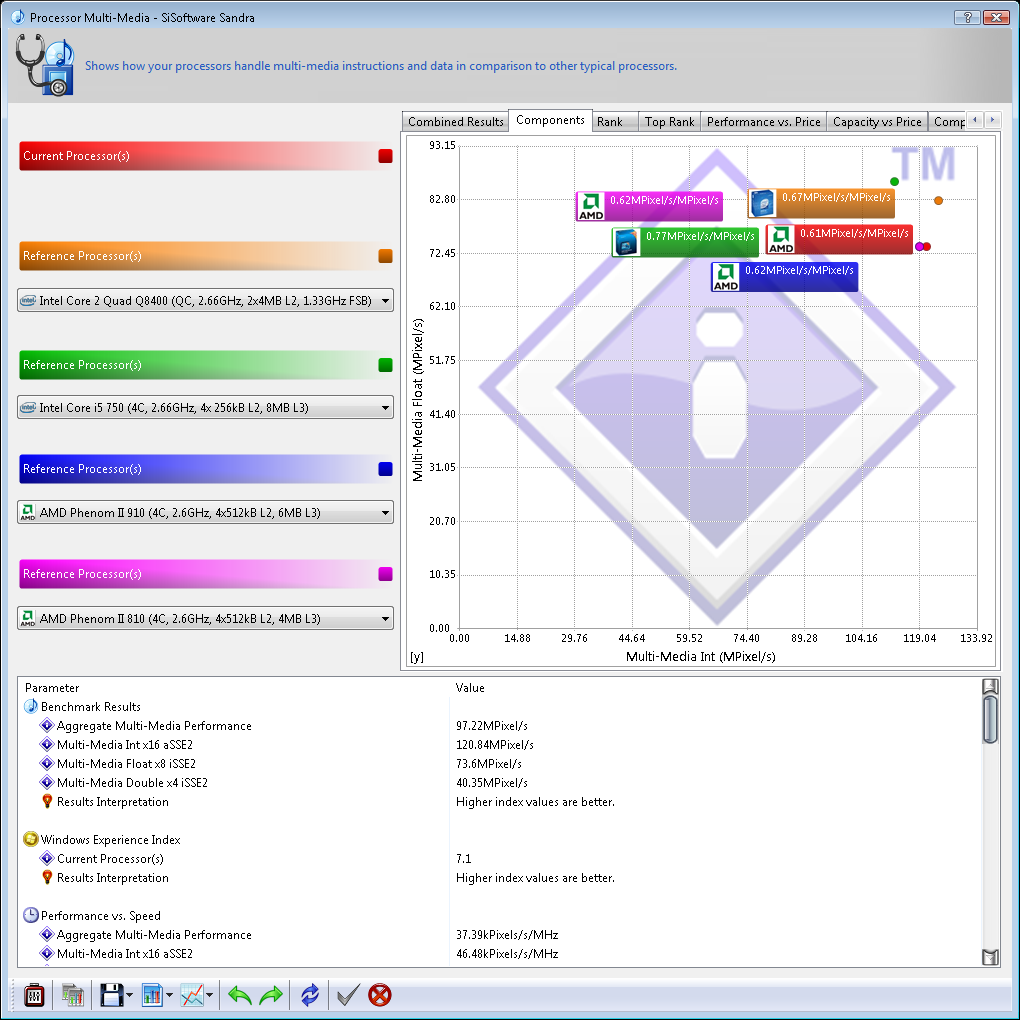Click blue Reference Processor color swatch
The width and height of the screenshot is (1020, 1020).
coord(386,469)
